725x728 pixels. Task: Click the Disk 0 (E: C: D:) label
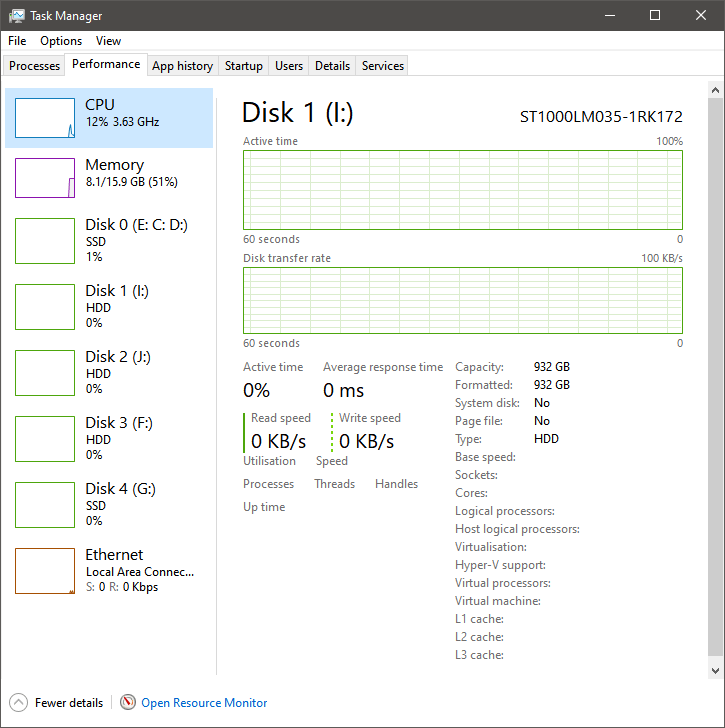(136, 225)
